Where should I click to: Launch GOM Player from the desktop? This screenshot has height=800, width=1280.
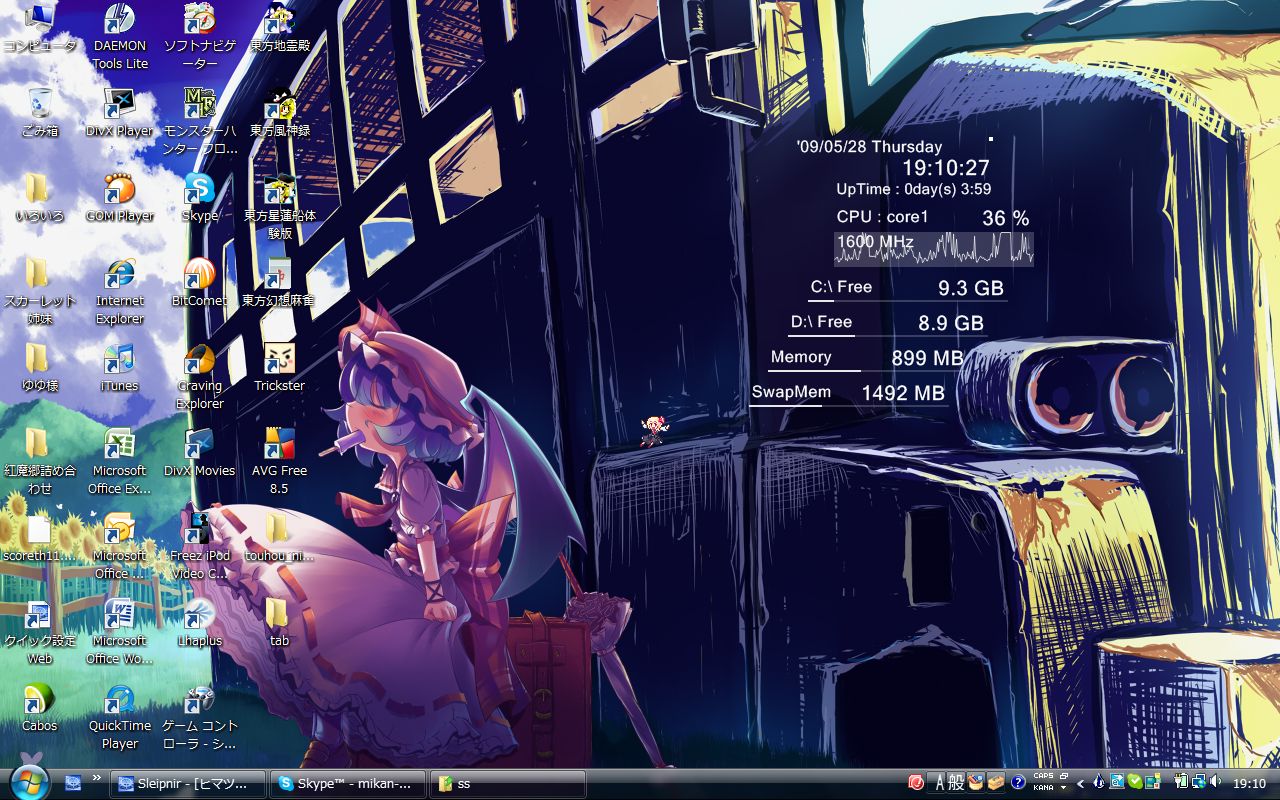(120, 198)
